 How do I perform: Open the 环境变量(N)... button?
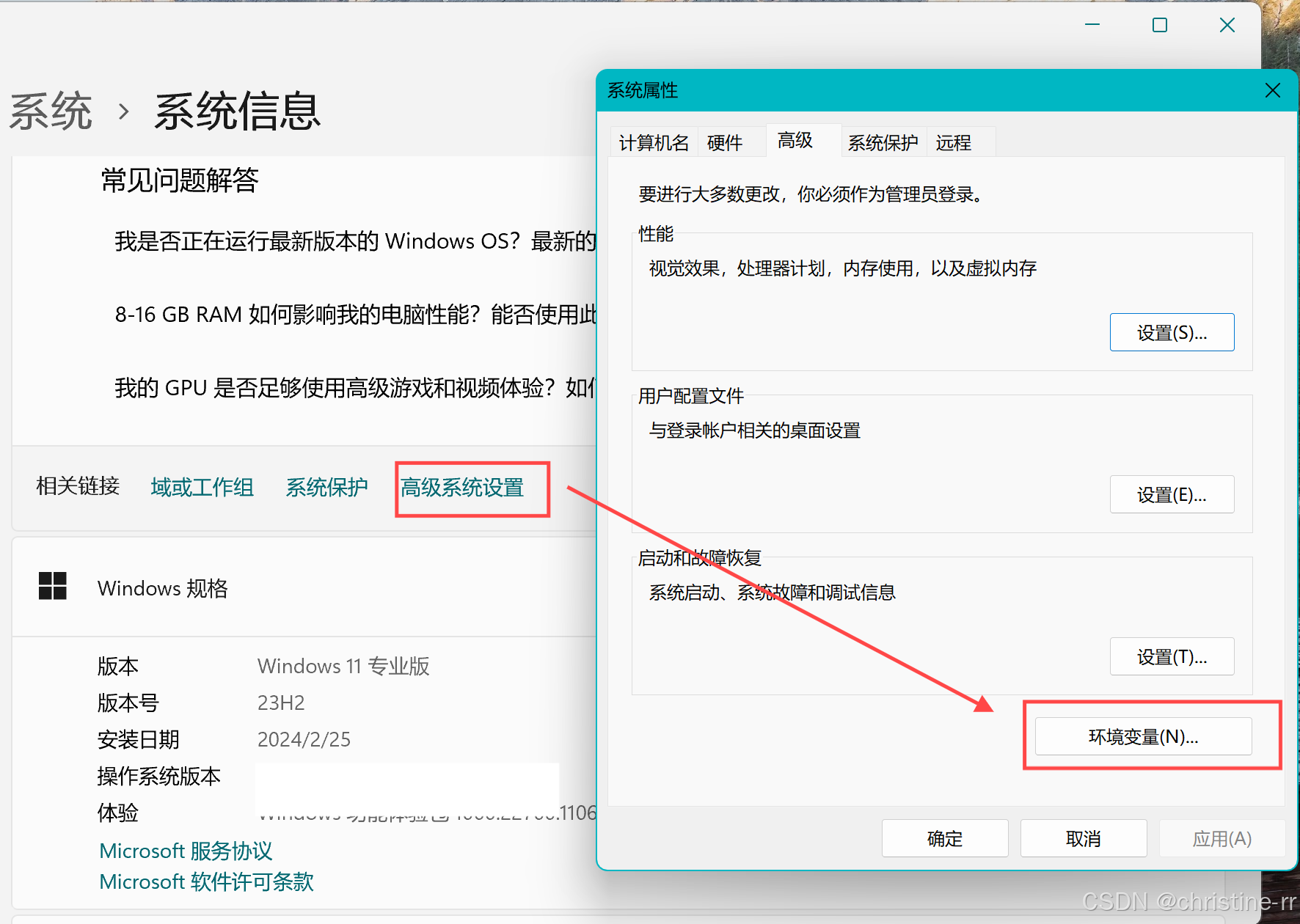[1143, 736]
